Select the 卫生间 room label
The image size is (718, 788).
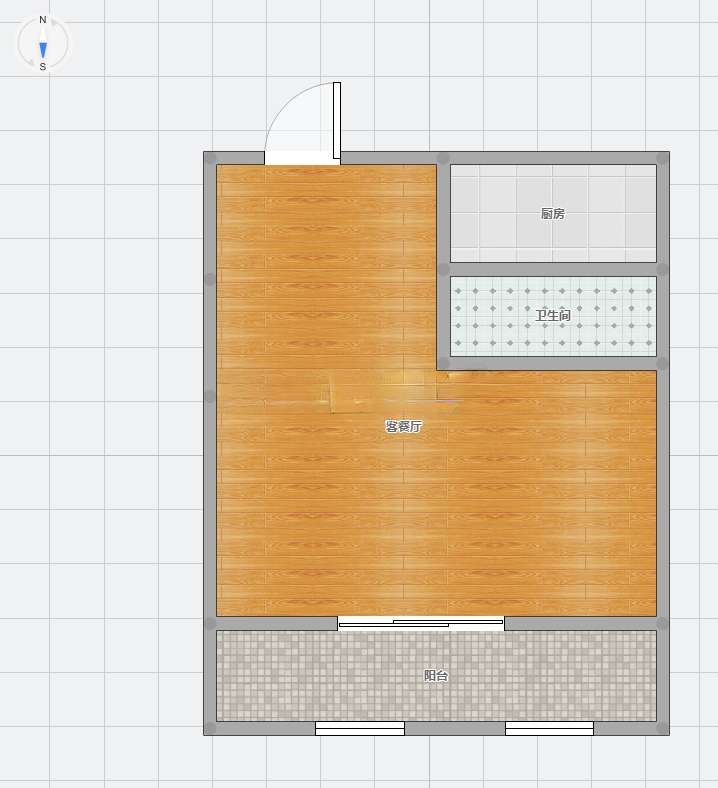pyautogui.click(x=553, y=316)
